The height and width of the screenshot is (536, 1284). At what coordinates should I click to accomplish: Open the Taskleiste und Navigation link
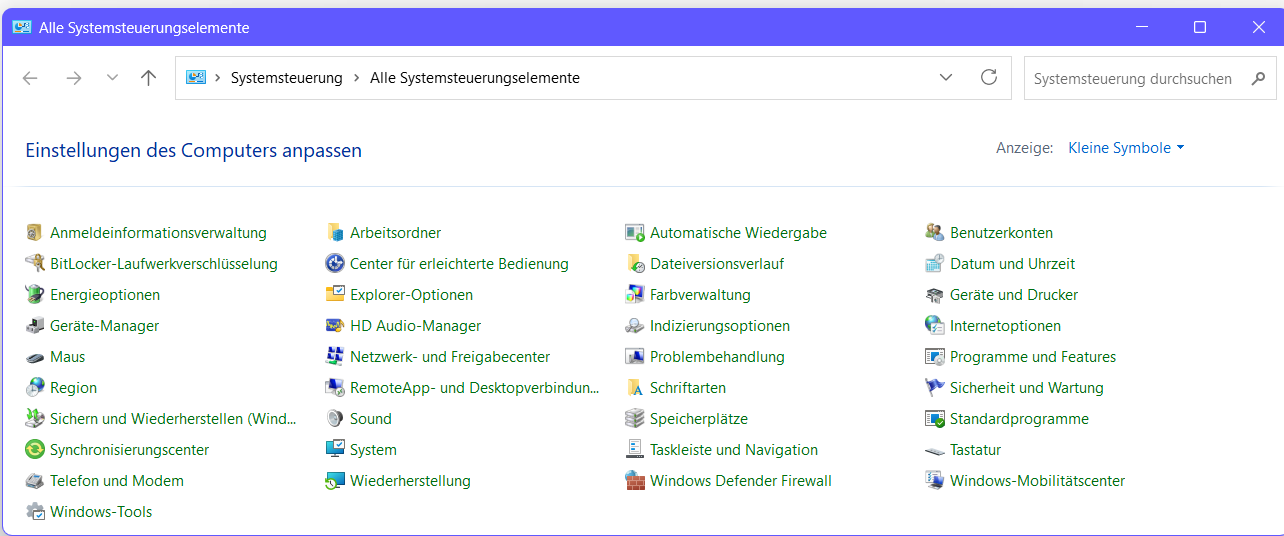[x=734, y=450]
